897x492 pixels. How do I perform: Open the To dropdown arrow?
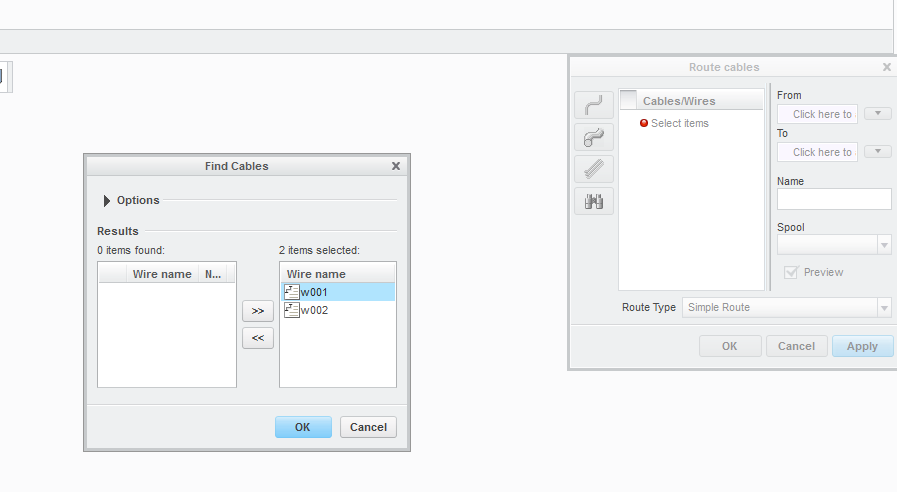tap(878, 151)
